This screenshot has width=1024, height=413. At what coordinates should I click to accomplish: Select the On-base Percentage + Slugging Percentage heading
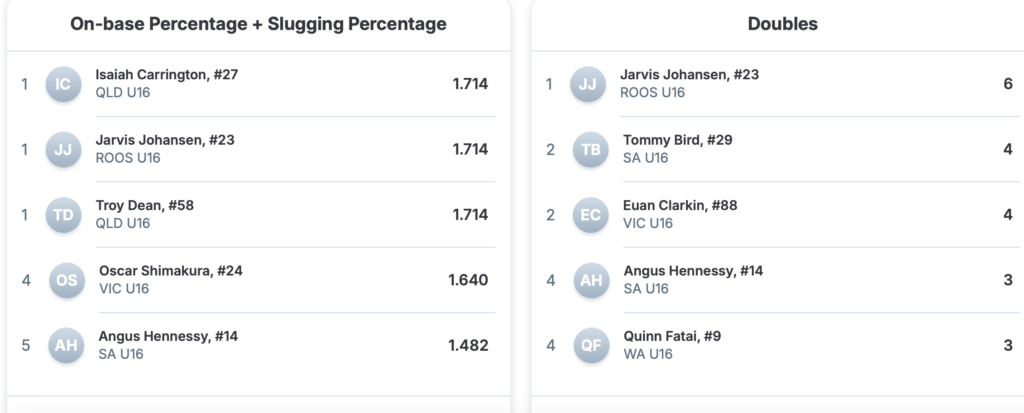258,24
